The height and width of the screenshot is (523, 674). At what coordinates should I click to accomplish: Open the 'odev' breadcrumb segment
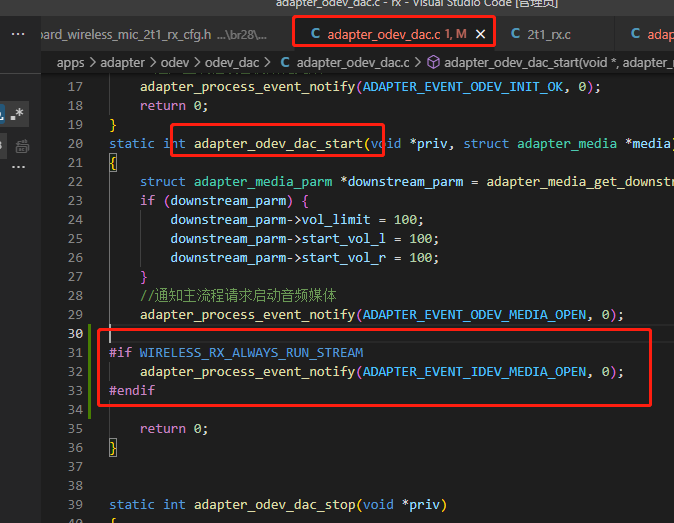[175, 63]
